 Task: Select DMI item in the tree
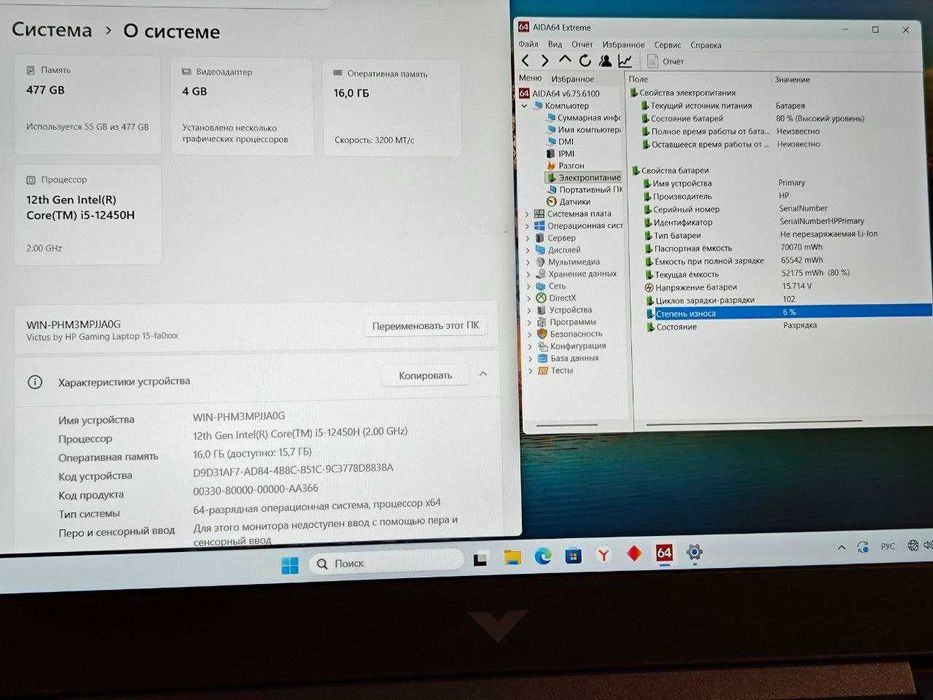click(560, 142)
